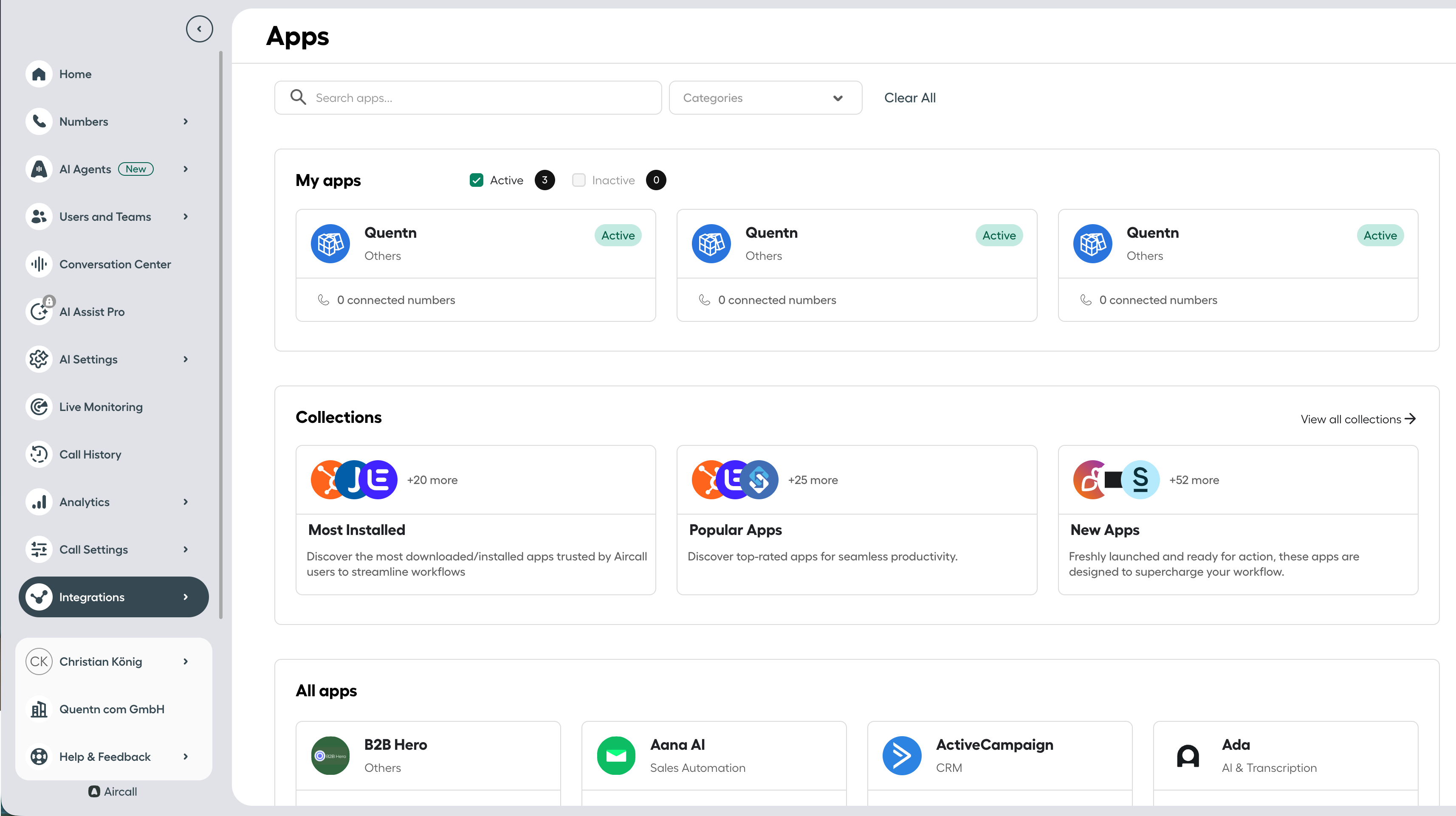Click the Conversation Center waveform icon
The width and height of the screenshot is (1456, 816).
[39, 264]
